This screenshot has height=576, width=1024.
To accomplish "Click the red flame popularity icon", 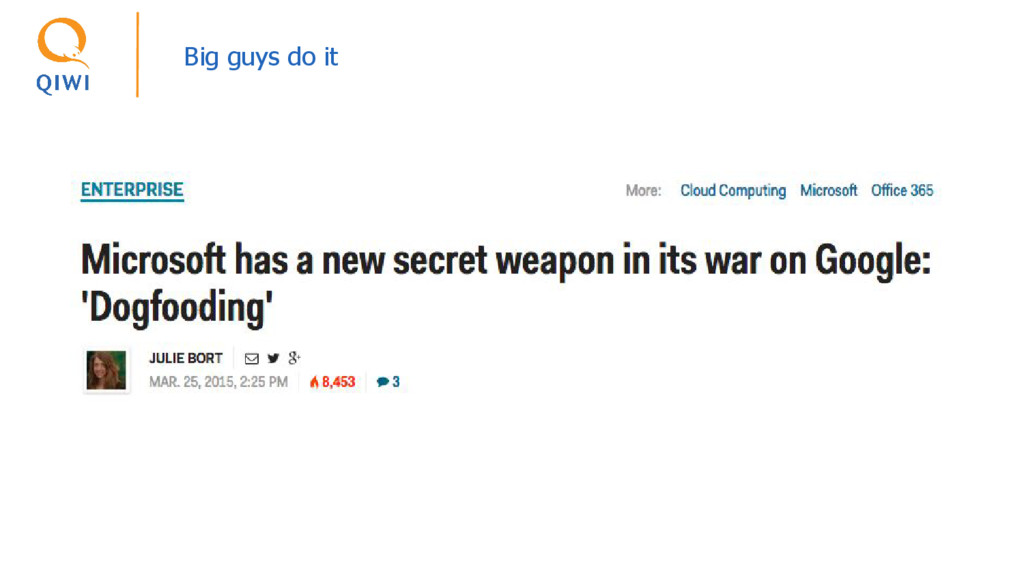I will click(x=314, y=382).
